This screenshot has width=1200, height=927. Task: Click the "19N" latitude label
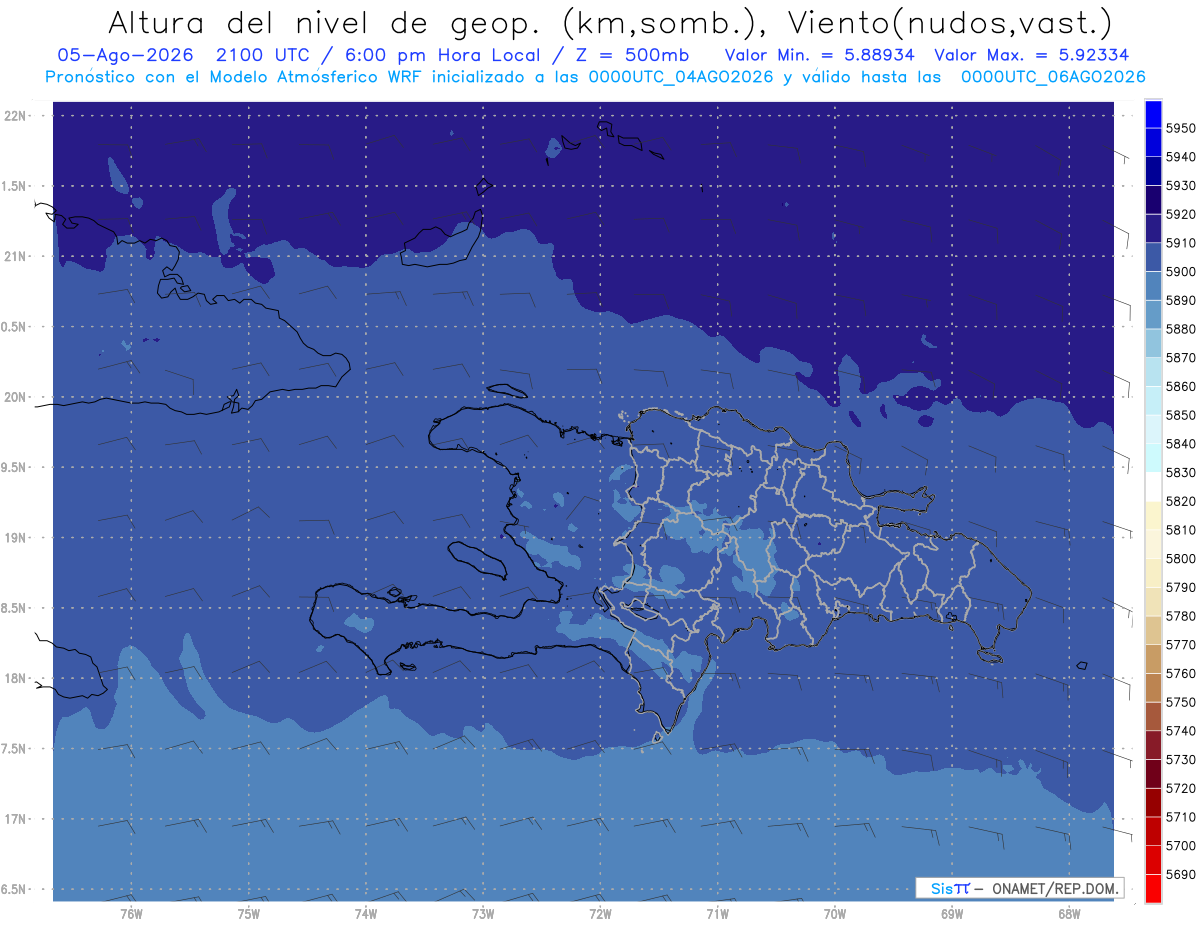coord(16,538)
